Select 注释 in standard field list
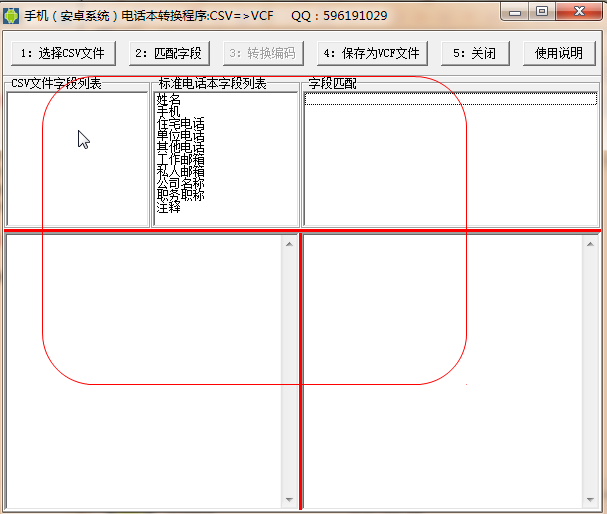 tap(168, 207)
